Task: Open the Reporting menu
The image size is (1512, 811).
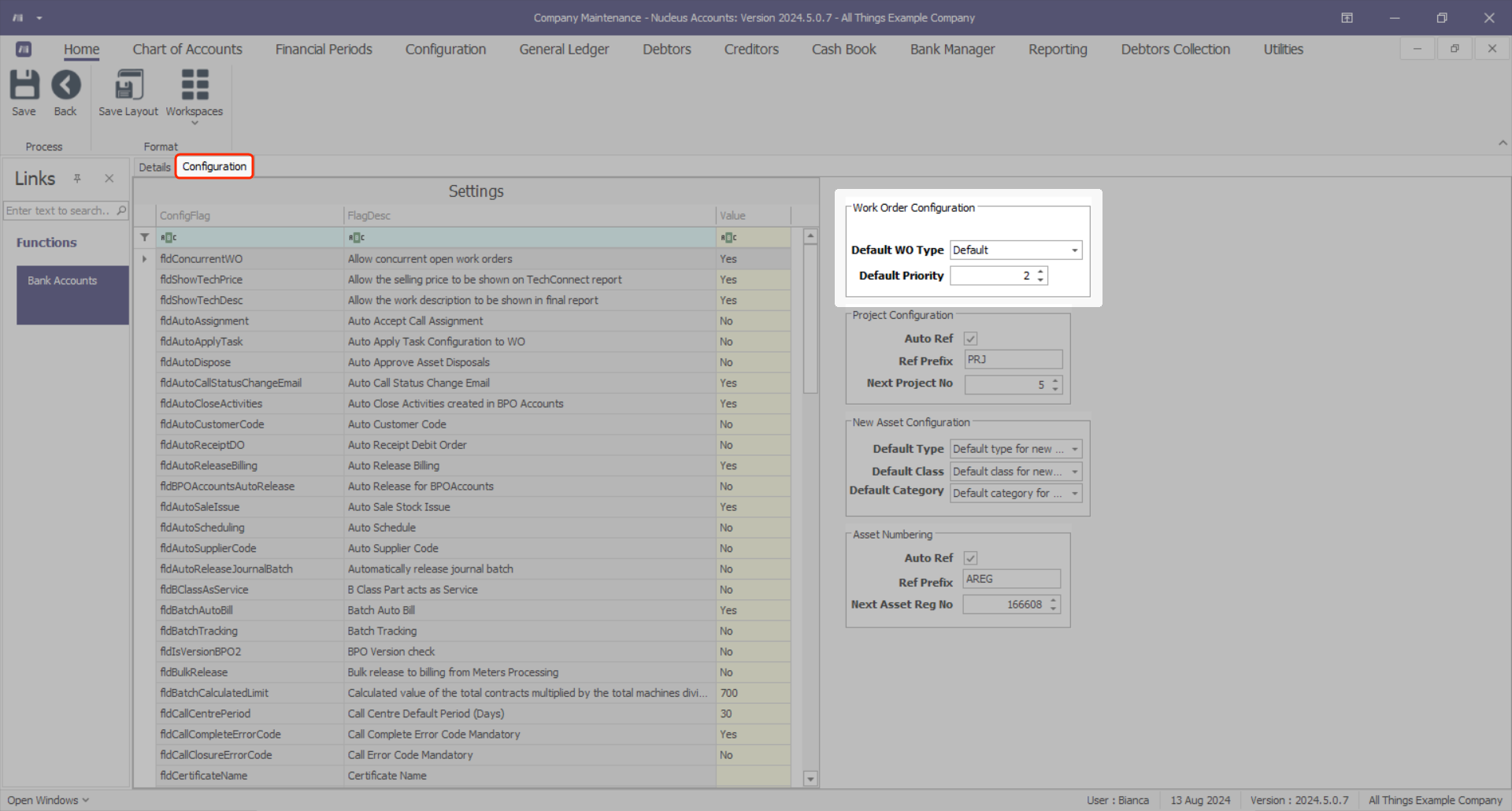Action: tap(1058, 50)
